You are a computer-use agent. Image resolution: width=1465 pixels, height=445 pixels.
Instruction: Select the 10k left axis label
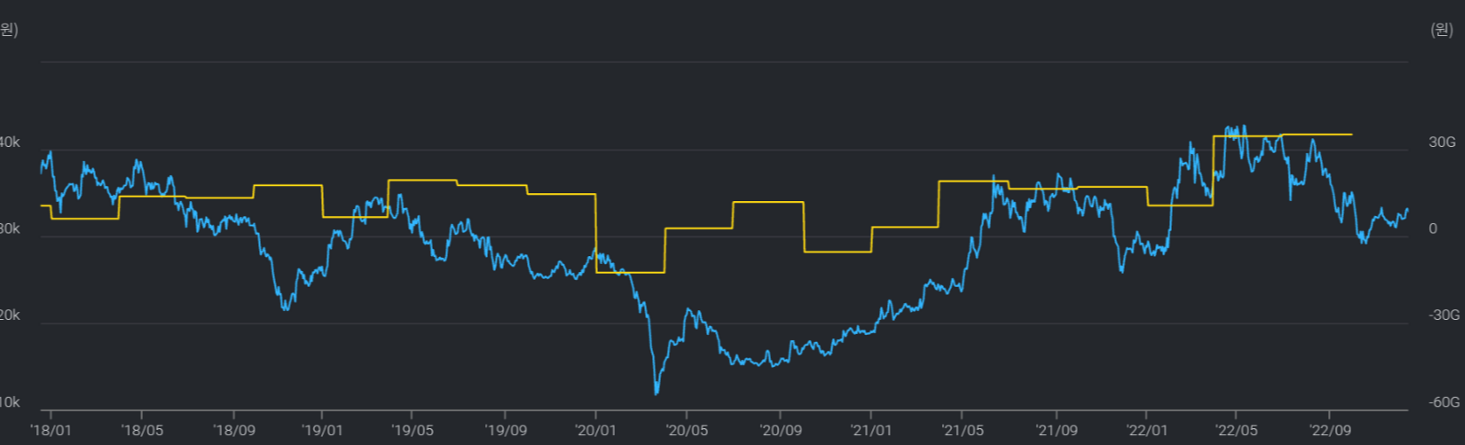tap(9, 403)
